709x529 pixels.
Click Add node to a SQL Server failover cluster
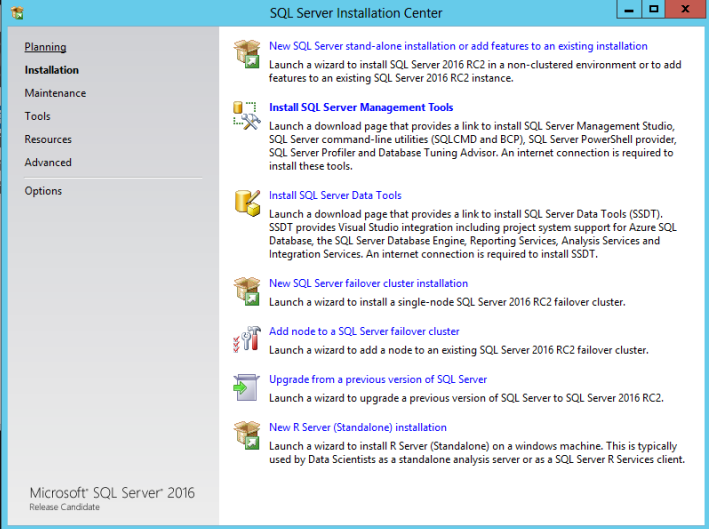point(364,331)
